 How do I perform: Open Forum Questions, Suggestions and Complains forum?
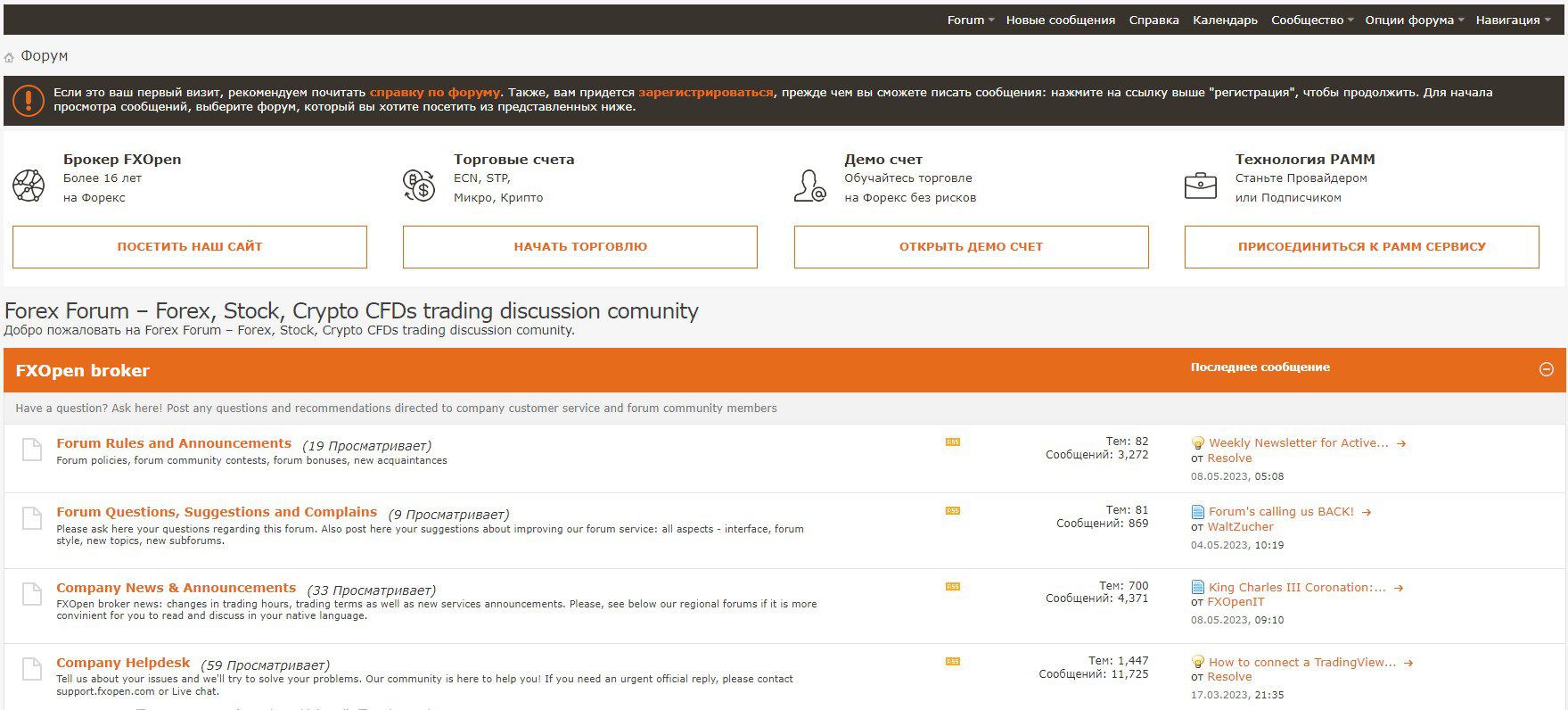(x=217, y=512)
